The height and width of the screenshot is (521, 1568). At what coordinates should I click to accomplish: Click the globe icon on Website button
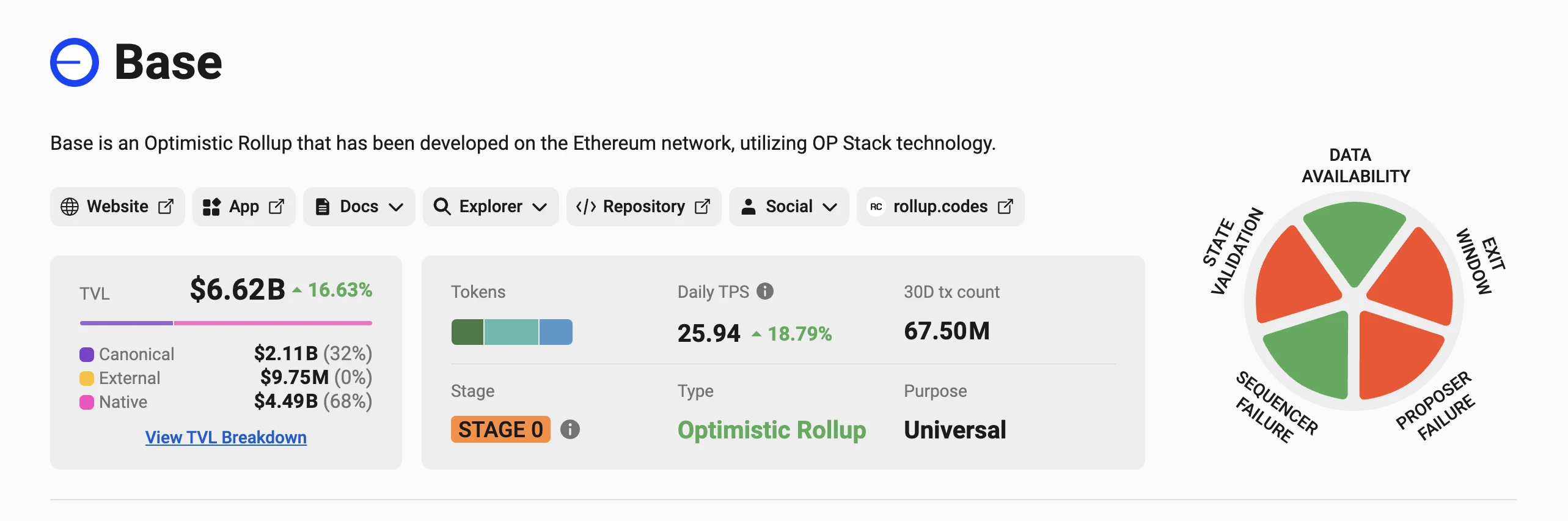tap(70, 207)
